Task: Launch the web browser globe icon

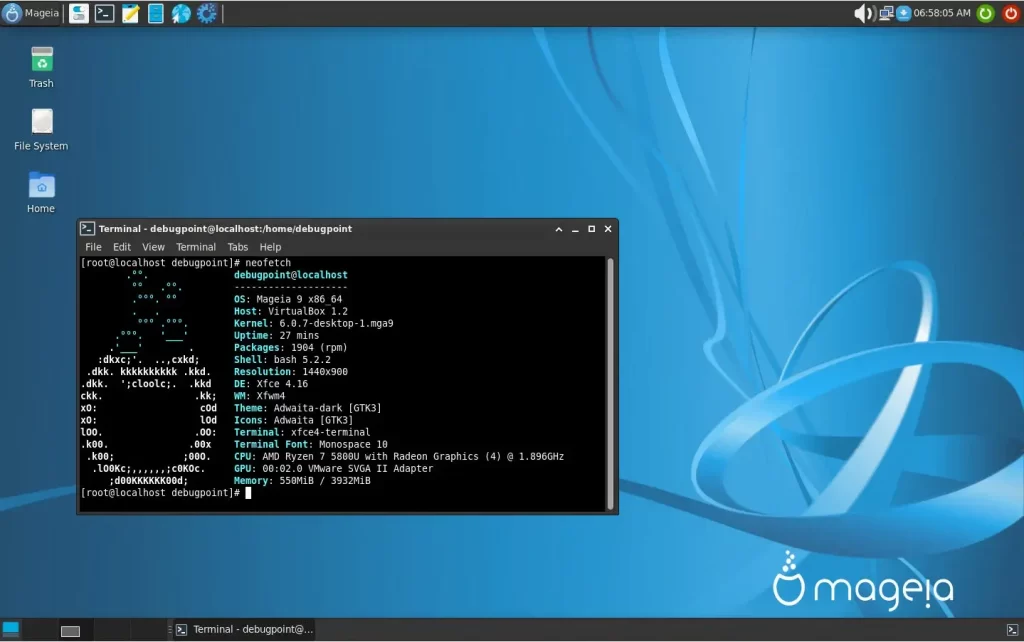Action: [181, 13]
